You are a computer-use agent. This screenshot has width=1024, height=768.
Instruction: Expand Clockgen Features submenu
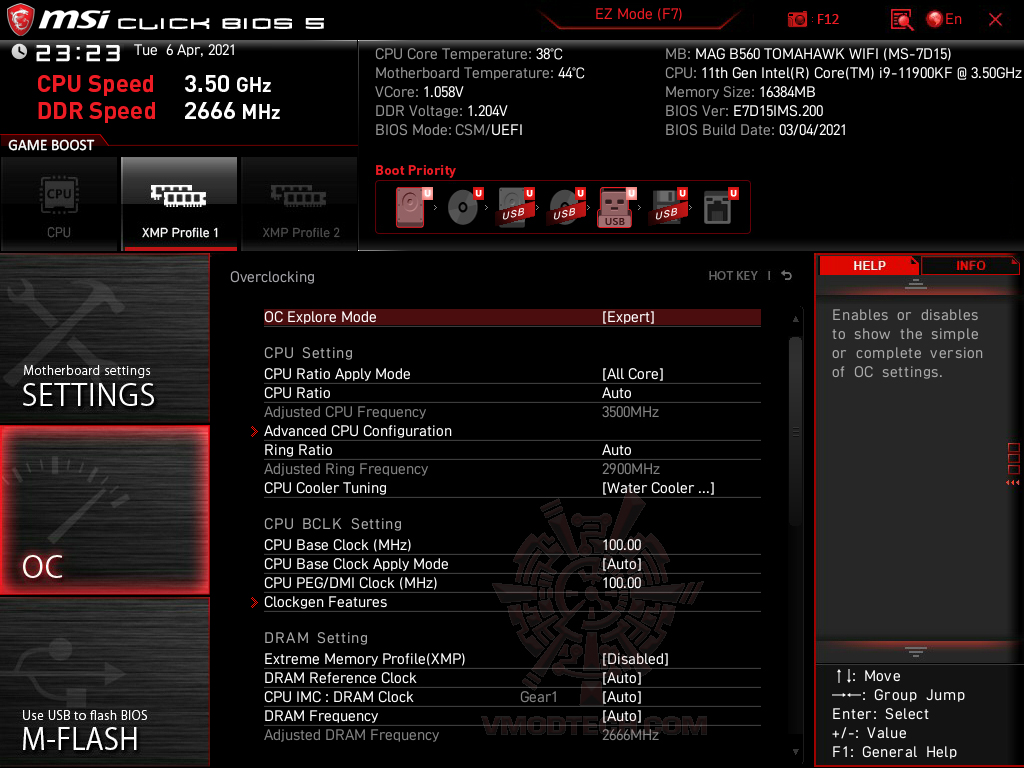click(x=512, y=602)
